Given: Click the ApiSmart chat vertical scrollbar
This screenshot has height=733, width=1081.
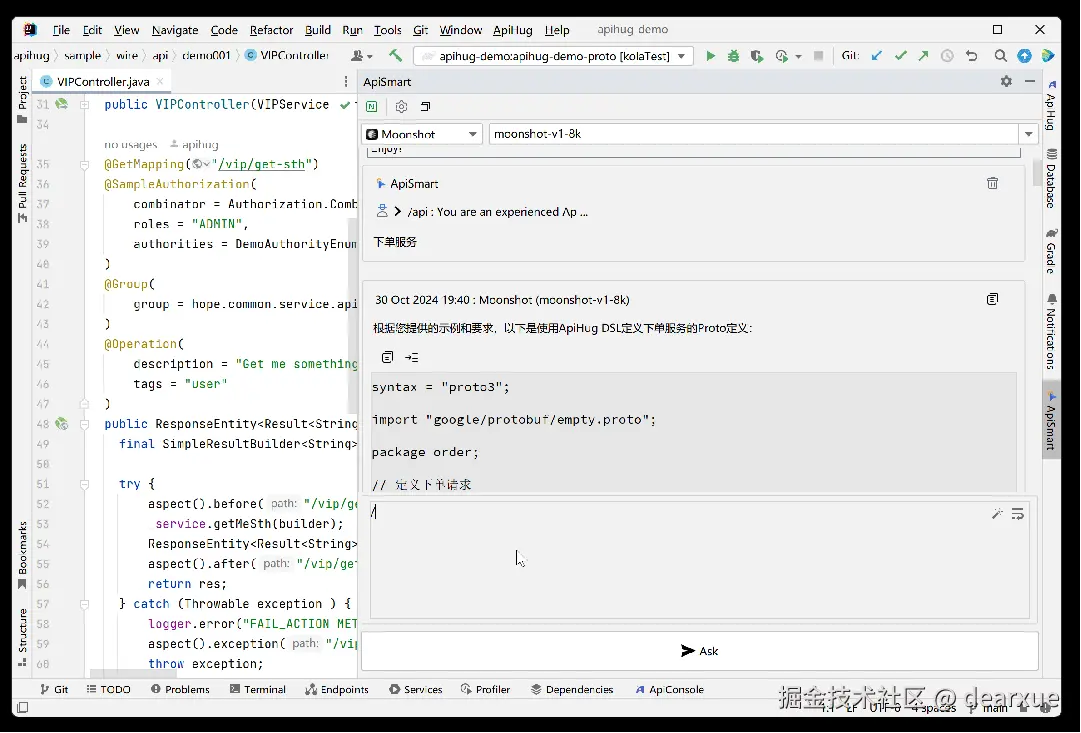Looking at the screenshot, I should [1037, 173].
